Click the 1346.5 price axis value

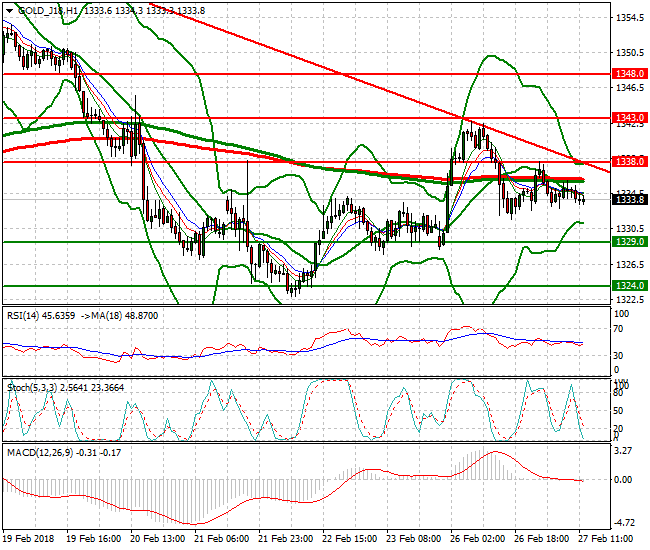click(x=630, y=87)
